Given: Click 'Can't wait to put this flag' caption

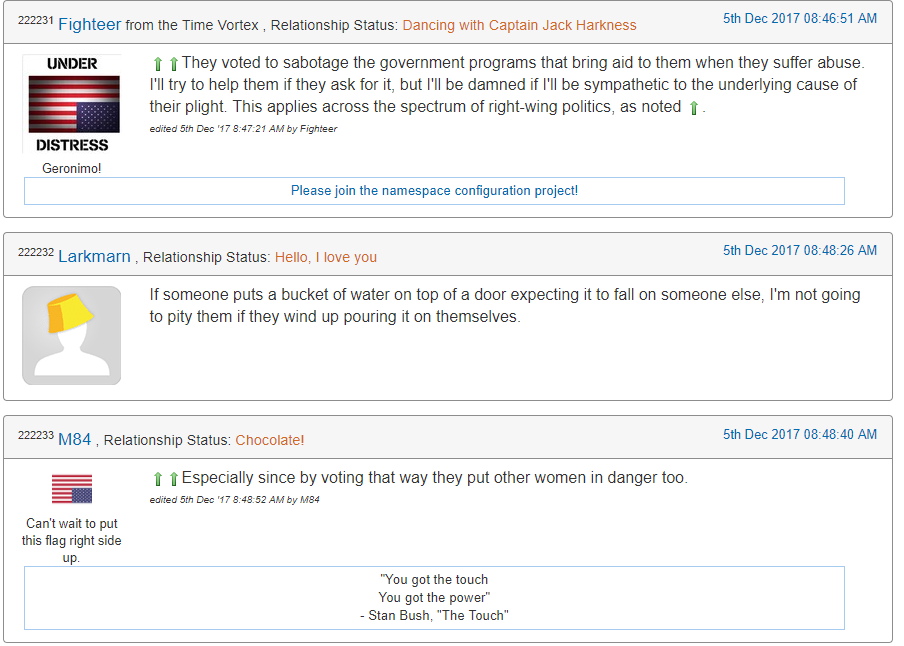Looking at the screenshot, I should coord(72,540).
